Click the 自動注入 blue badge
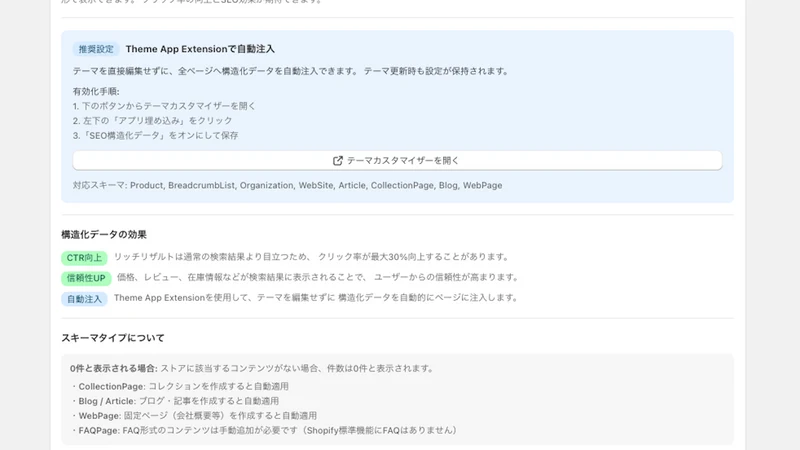Screen dimensions: 800x450 [84, 299]
